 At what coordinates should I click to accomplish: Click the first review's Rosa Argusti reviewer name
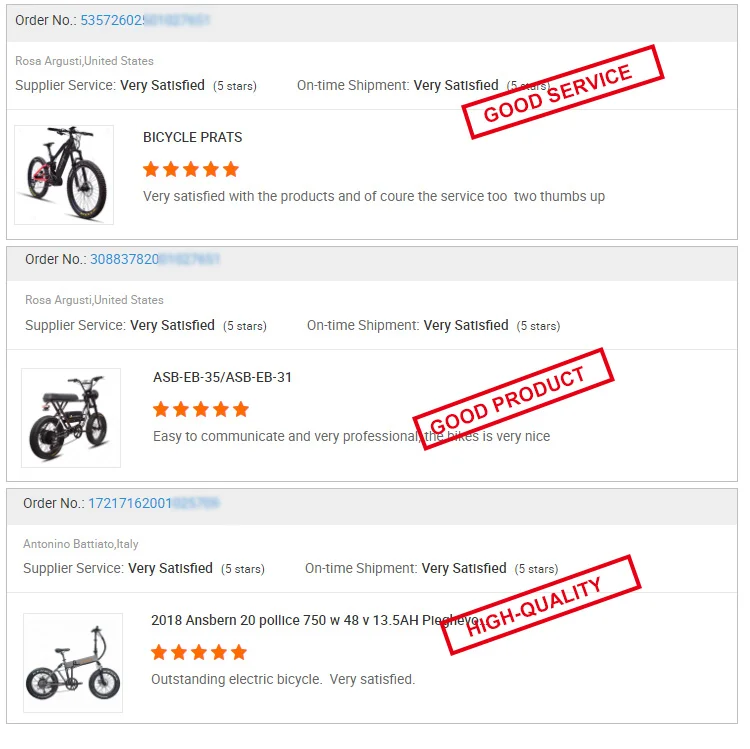point(84,61)
